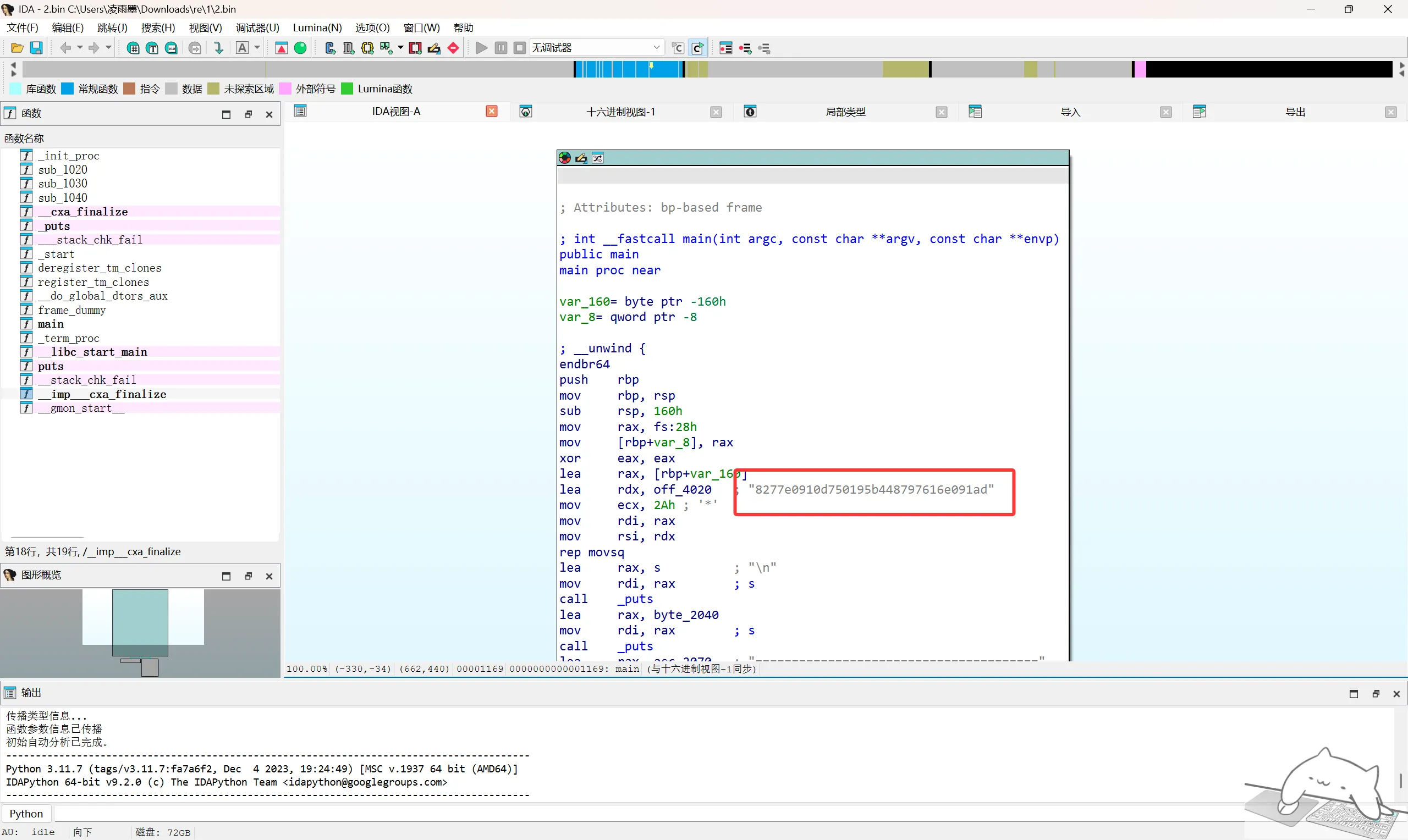
Task: Terminate process with the stop square button
Action: click(520, 48)
